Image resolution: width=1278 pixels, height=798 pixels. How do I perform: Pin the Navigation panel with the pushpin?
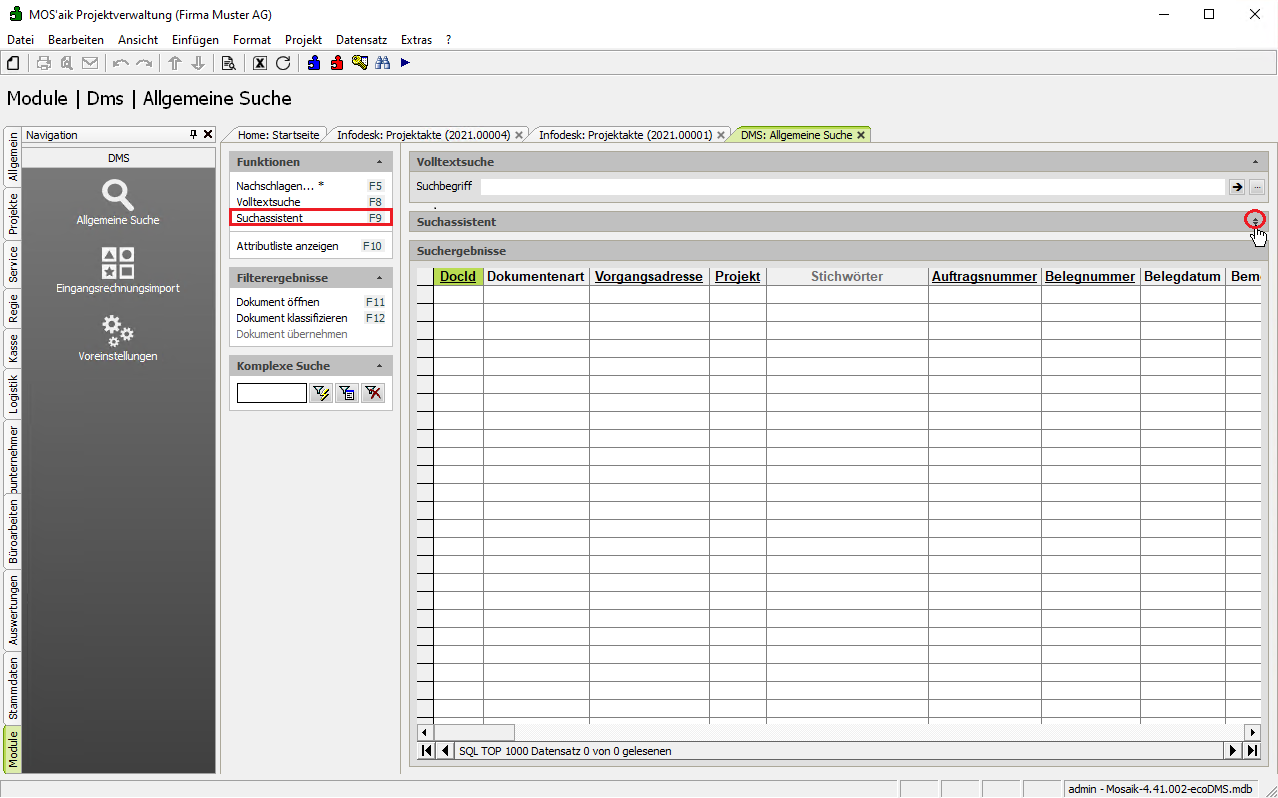click(194, 134)
